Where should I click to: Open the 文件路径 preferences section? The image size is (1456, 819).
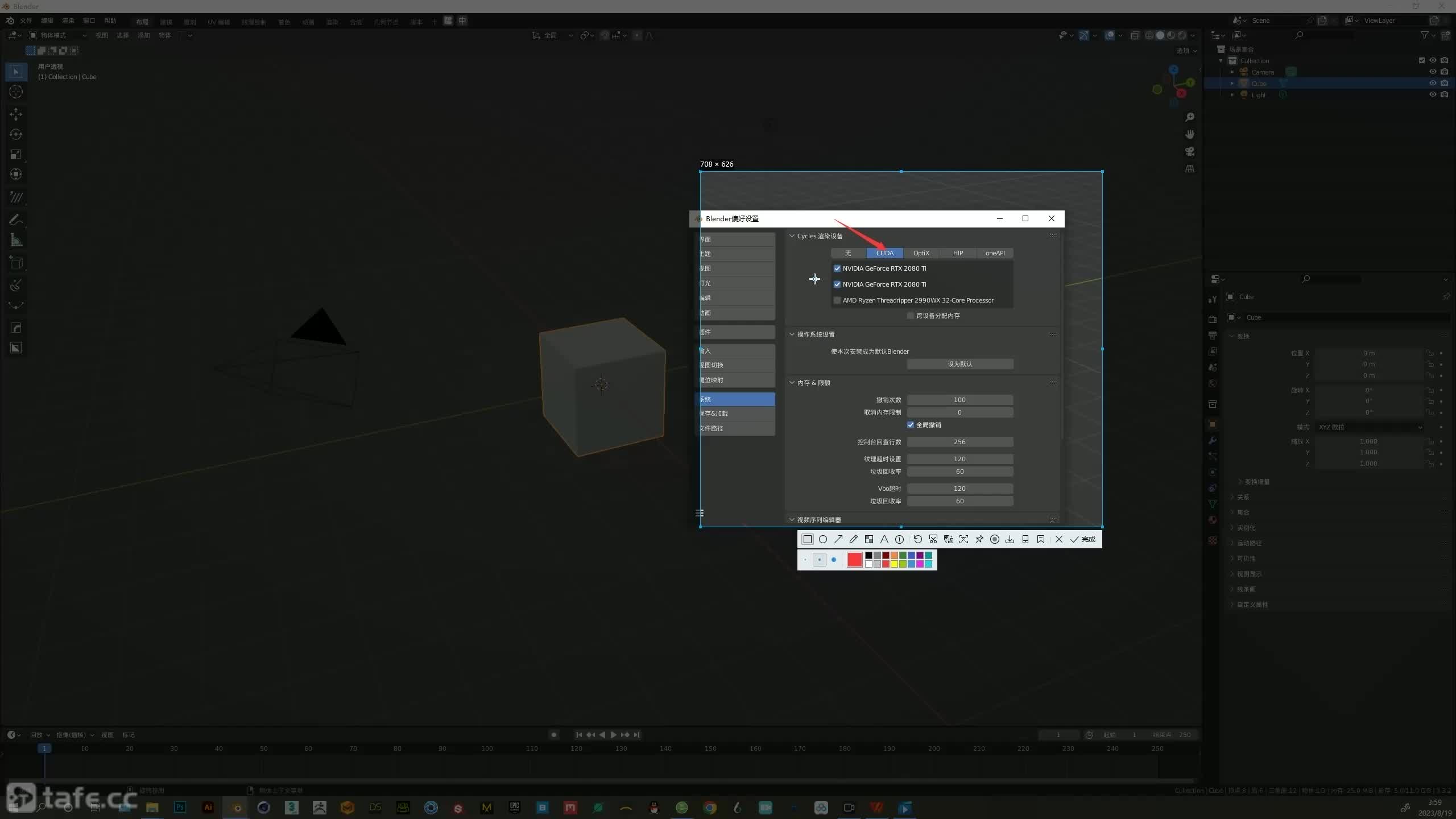pos(735,428)
